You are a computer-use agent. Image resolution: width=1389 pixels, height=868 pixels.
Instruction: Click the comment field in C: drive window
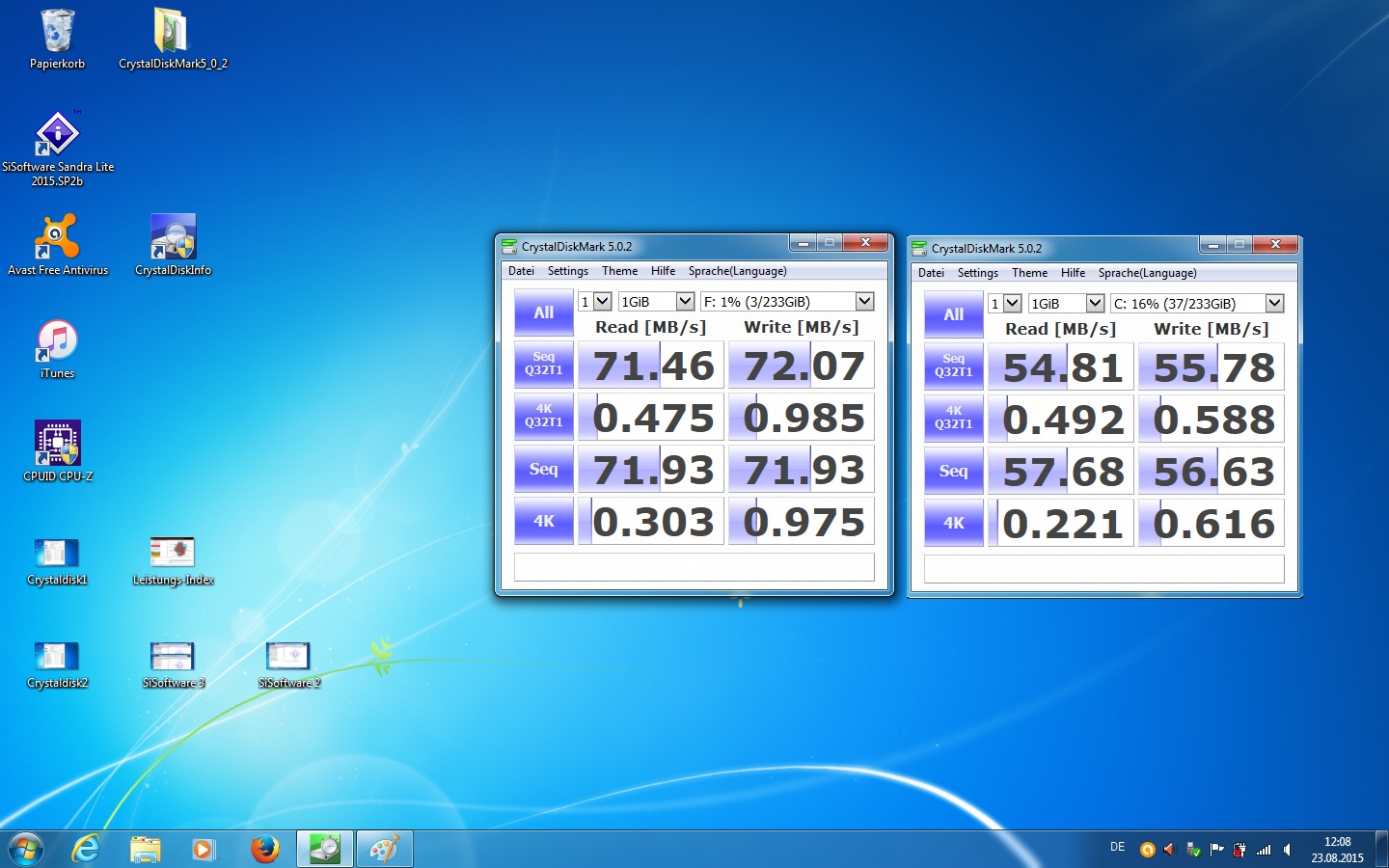click(x=1104, y=568)
